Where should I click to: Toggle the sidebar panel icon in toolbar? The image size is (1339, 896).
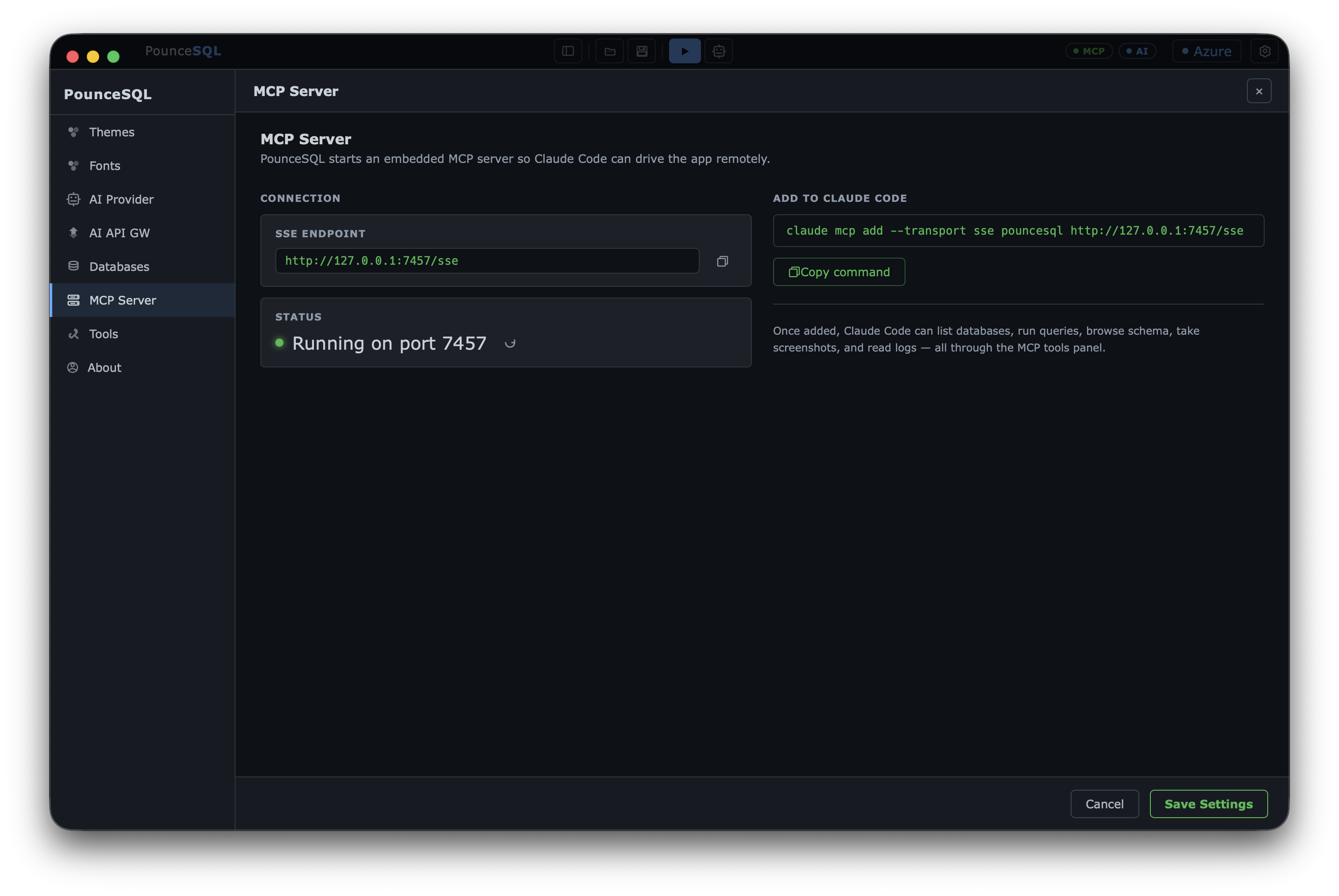[x=568, y=51]
